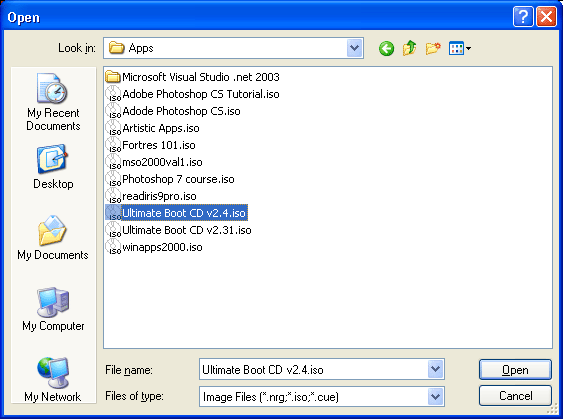Expand the File name dropdown arrow
The width and height of the screenshot is (563, 419).
(x=435, y=369)
